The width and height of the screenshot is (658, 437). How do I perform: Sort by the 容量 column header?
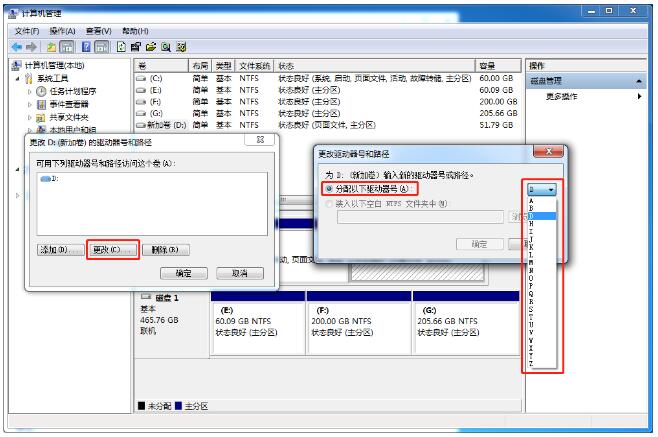[499, 66]
